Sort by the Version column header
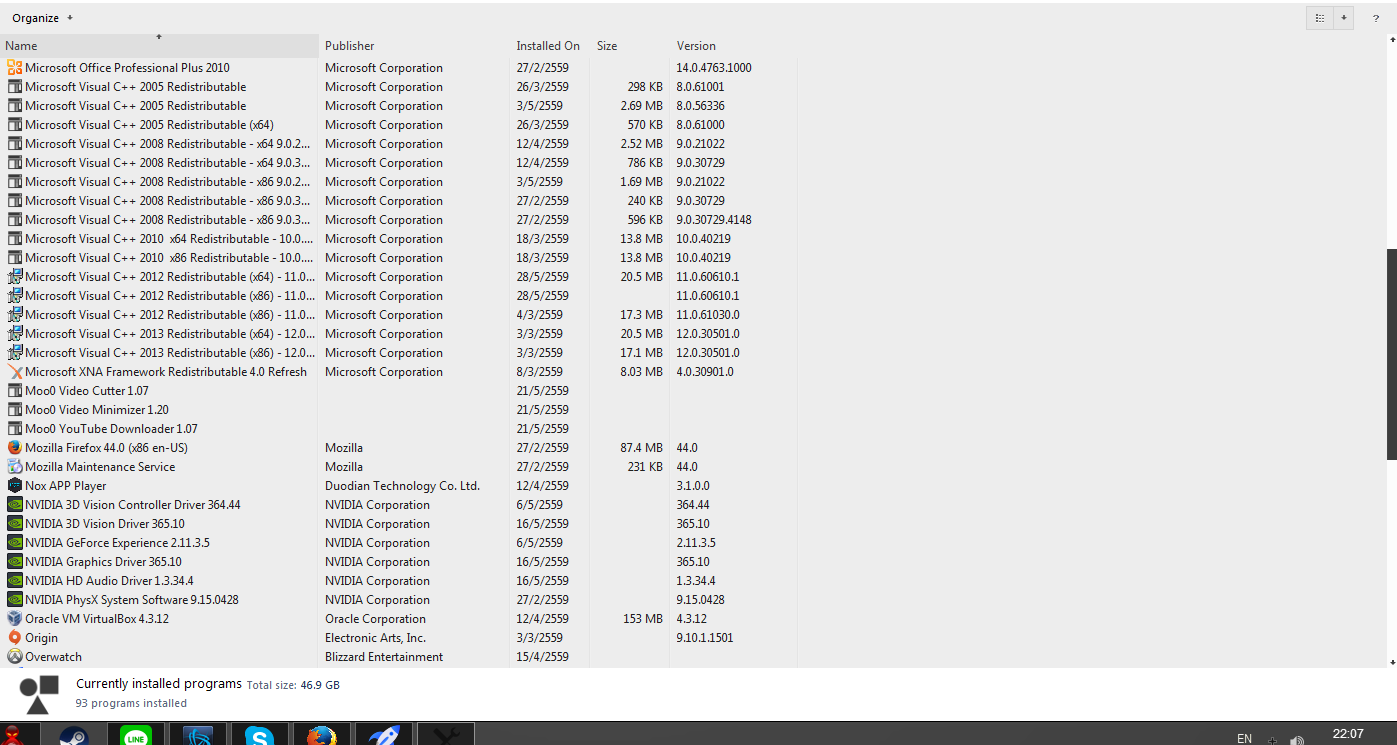Screen dimensions: 1397x745 pyautogui.click(x=733, y=46)
